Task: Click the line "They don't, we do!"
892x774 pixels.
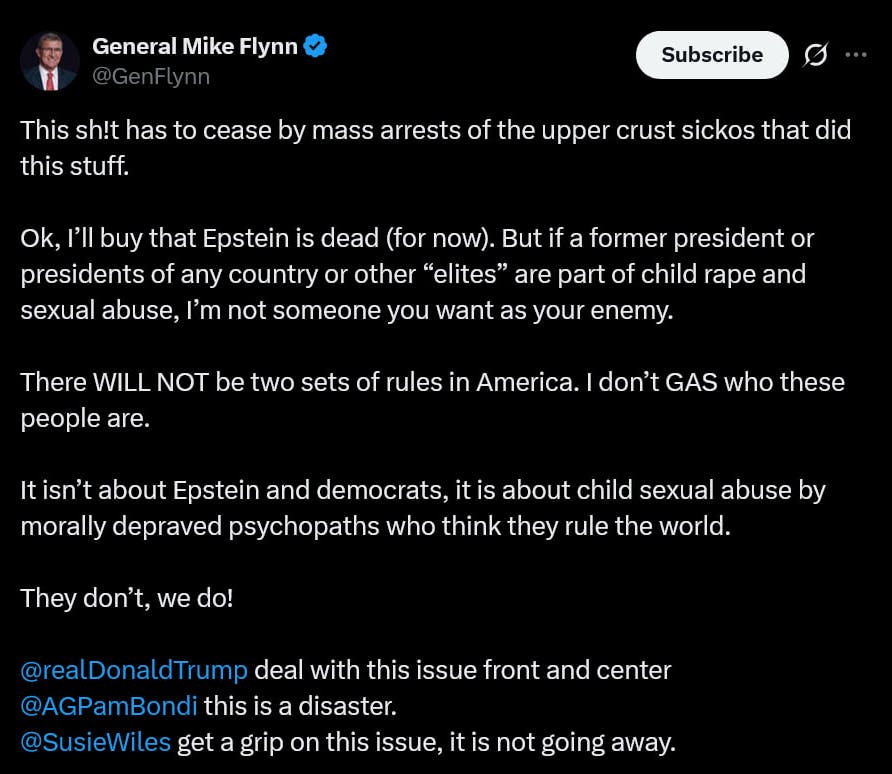Action: pos(127,598)
